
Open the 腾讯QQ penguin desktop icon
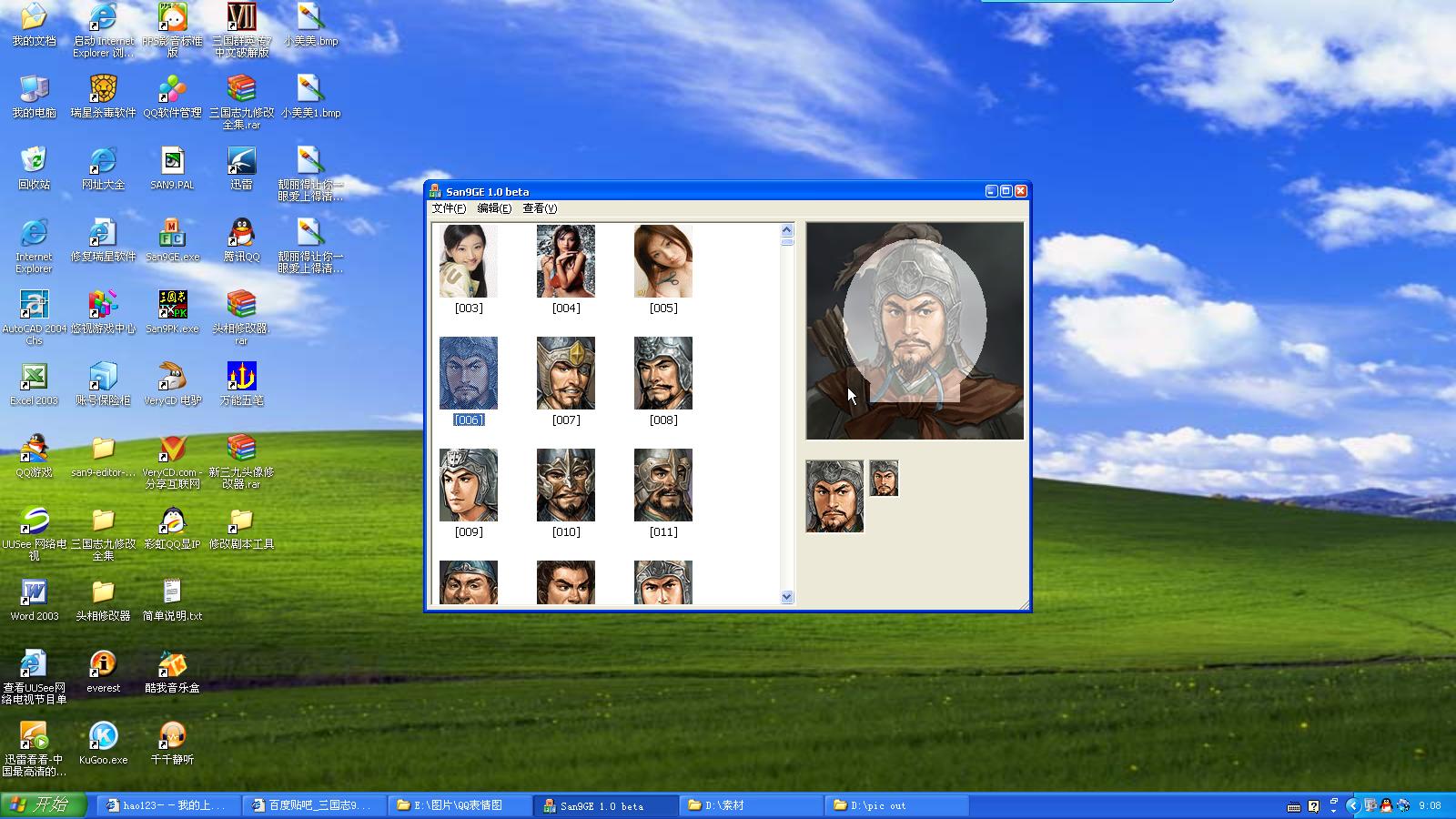pos(241,234)
